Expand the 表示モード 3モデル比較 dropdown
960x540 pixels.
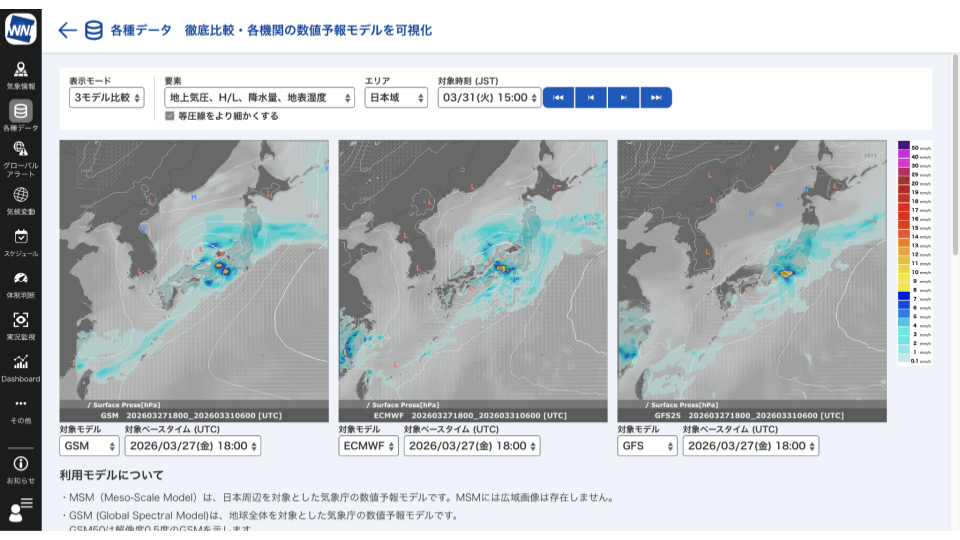point(107,97)
